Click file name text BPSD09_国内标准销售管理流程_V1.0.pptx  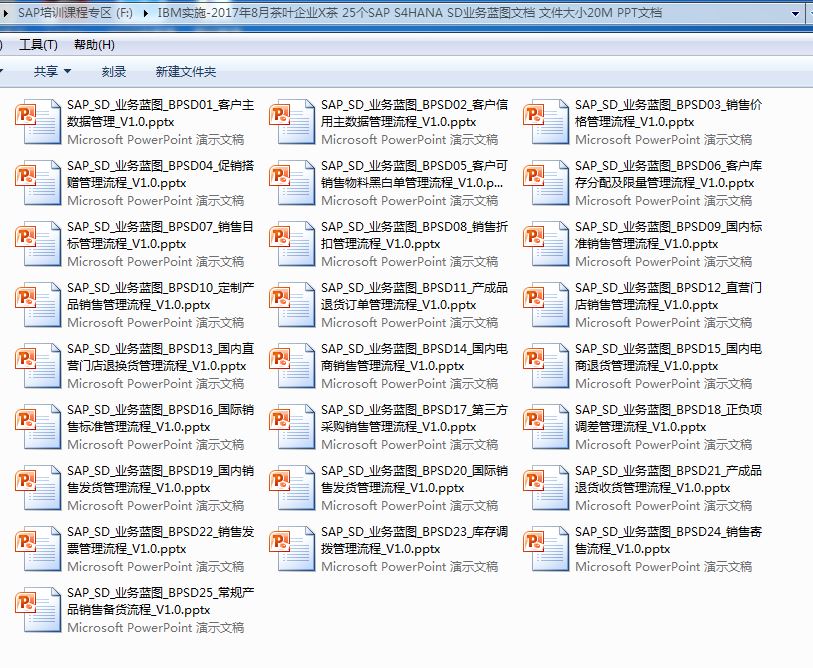[x=668, y=235]
